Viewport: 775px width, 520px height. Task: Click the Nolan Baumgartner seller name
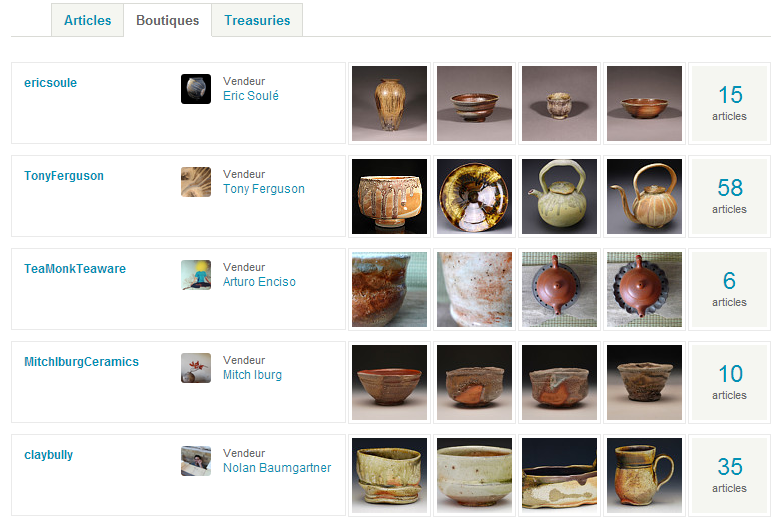click(277, 468)
